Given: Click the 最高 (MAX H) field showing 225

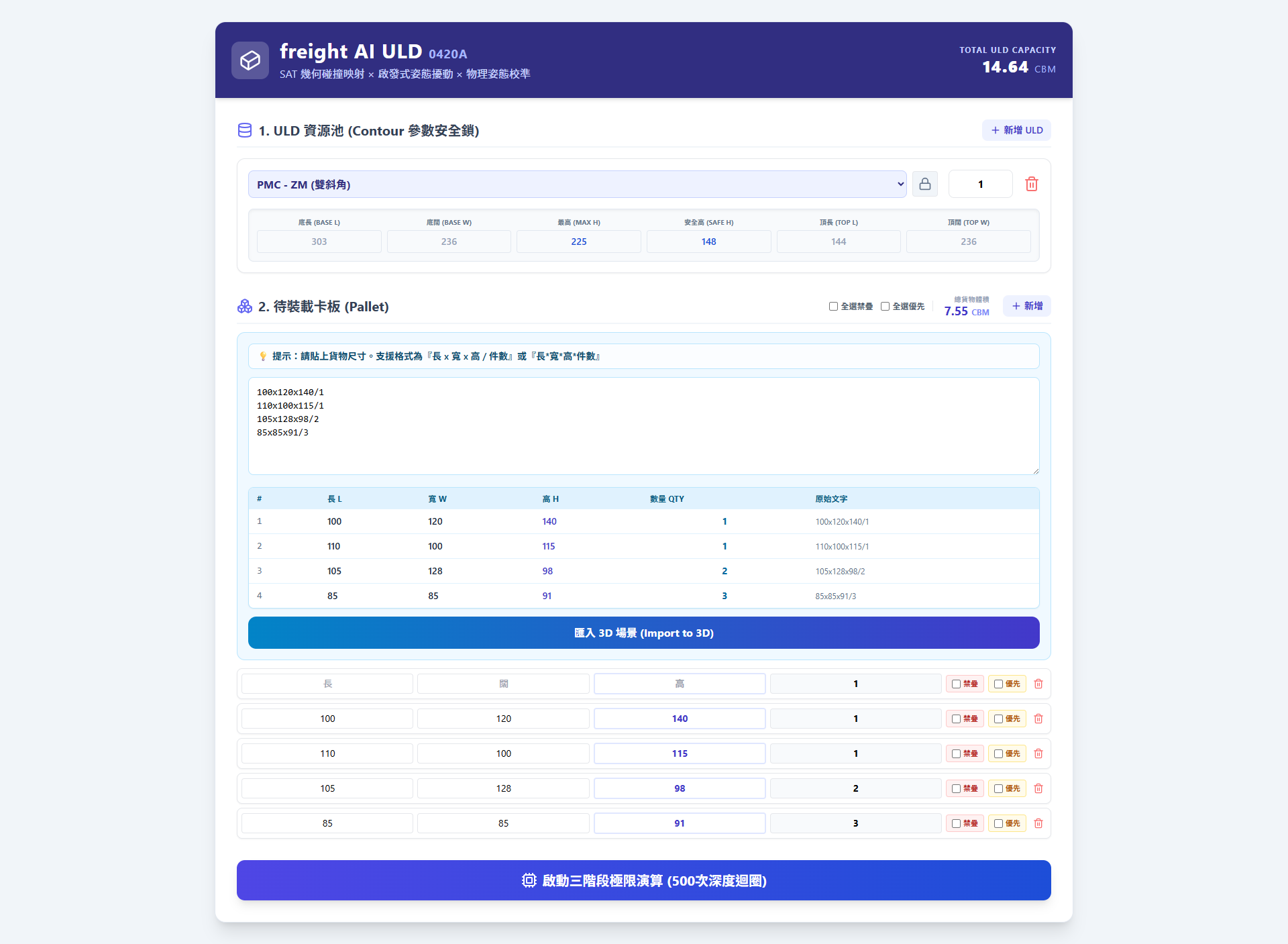Looking at the screenshot, I should [x=579, y=242].
